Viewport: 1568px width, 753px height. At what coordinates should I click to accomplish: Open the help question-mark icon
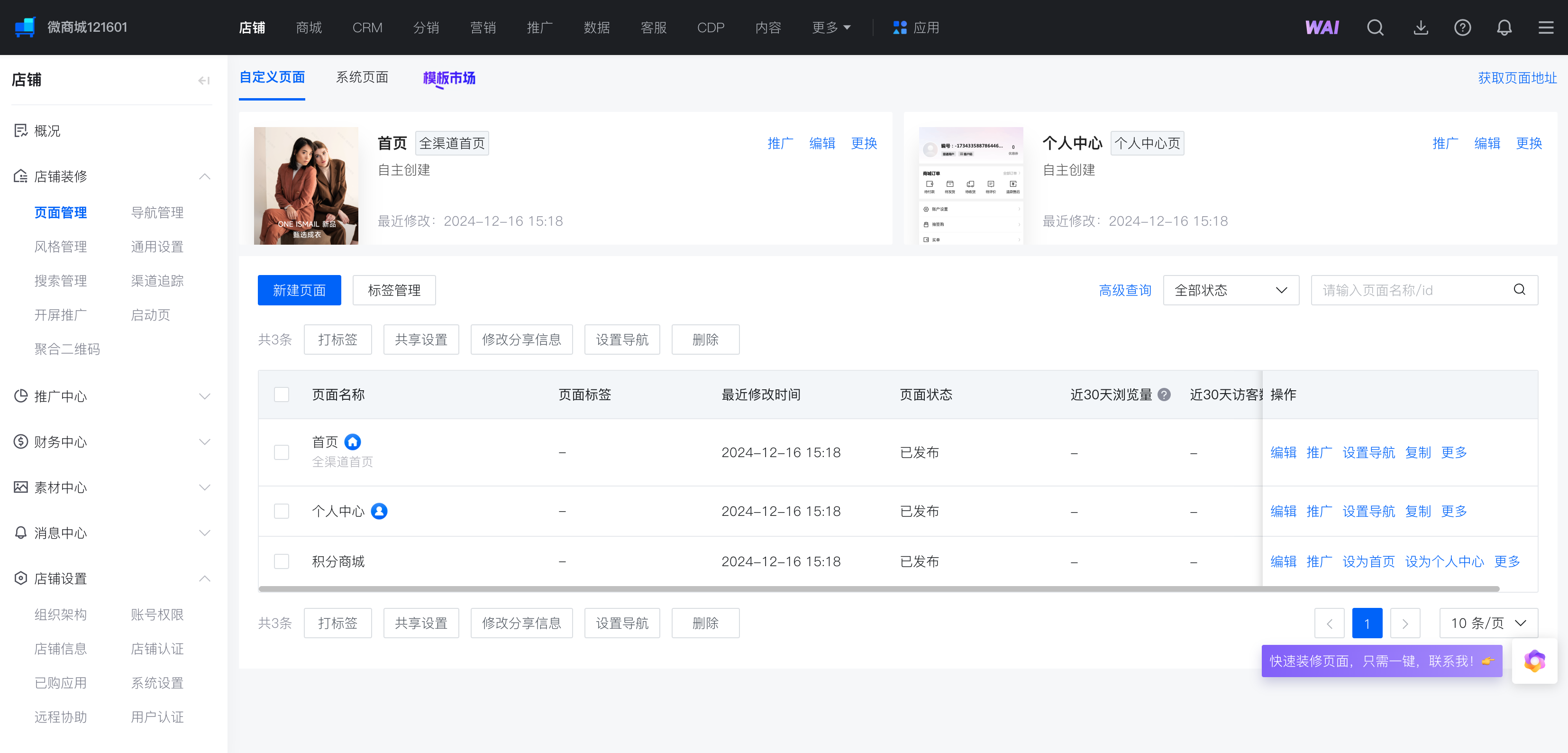(x=1463, y=28)
